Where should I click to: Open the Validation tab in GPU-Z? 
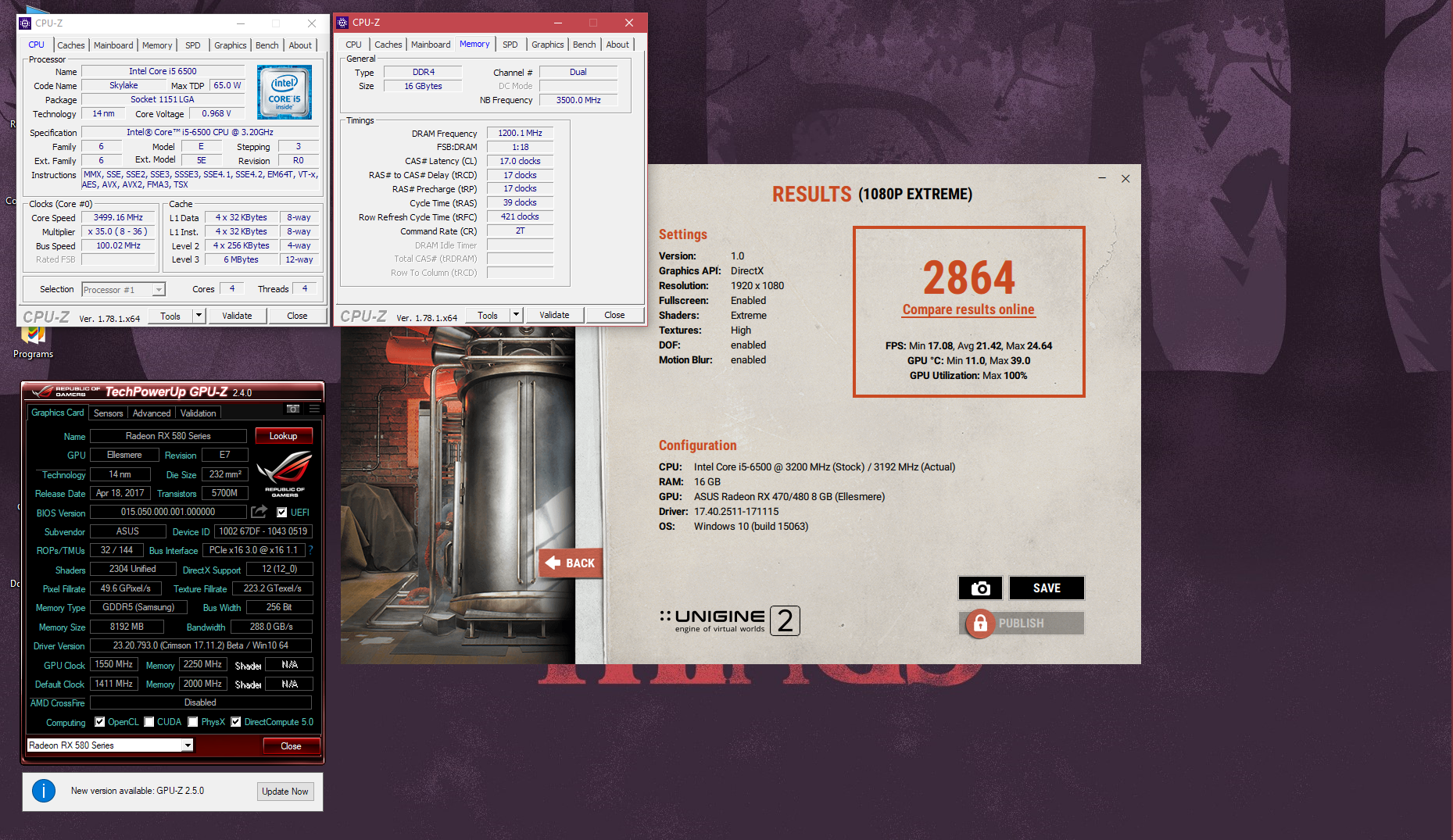pyautogui.click(x=199, y=413)
